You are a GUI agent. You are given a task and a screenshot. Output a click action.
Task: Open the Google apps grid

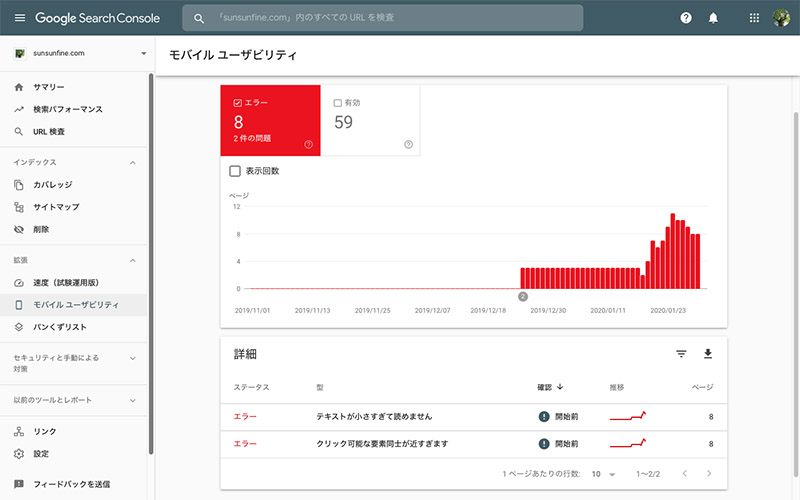tap(754, 18)
